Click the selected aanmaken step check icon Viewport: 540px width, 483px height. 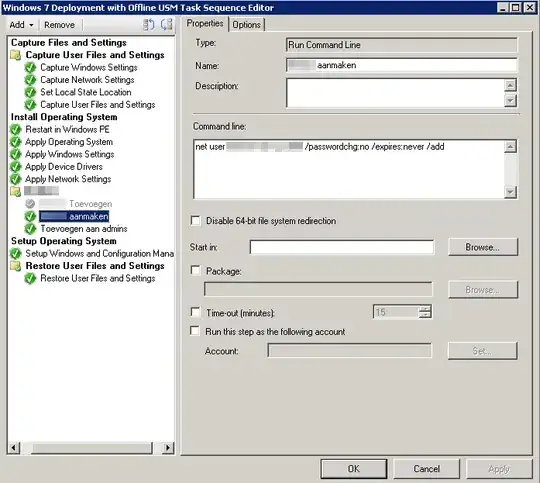click(30, 216)
